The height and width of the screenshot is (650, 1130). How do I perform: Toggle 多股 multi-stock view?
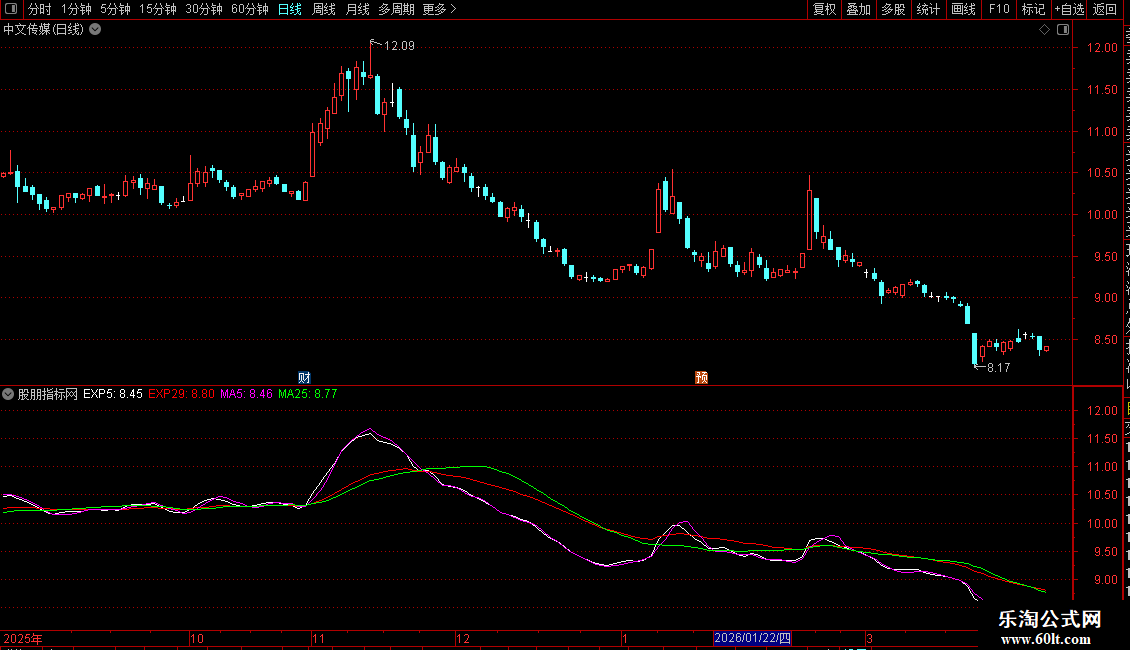point(893,9)
